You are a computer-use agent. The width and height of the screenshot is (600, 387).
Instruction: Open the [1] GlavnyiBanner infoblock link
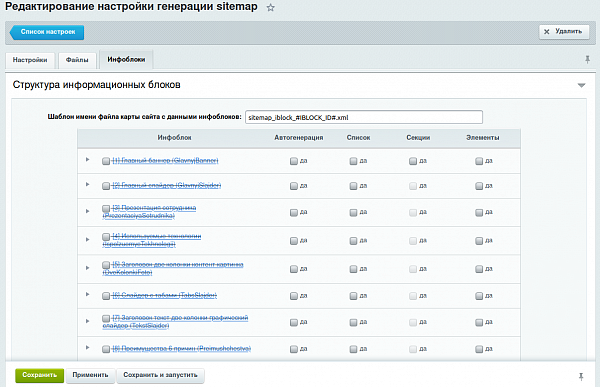coord(165,161)
